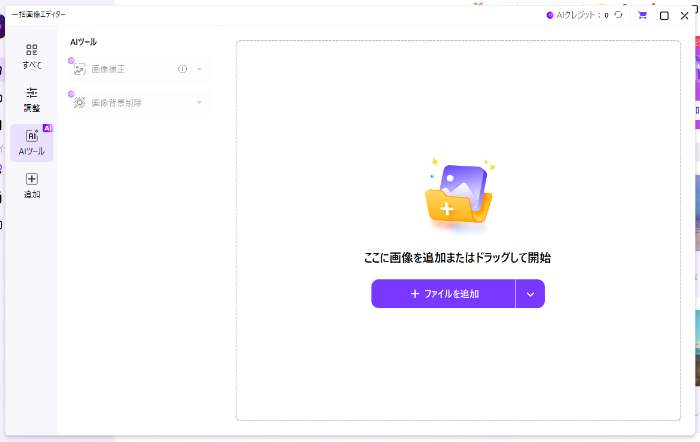Screen dimensions: 700x442
Task: Click the folder illustration in drop area
Action: click(x=458, y=195)
